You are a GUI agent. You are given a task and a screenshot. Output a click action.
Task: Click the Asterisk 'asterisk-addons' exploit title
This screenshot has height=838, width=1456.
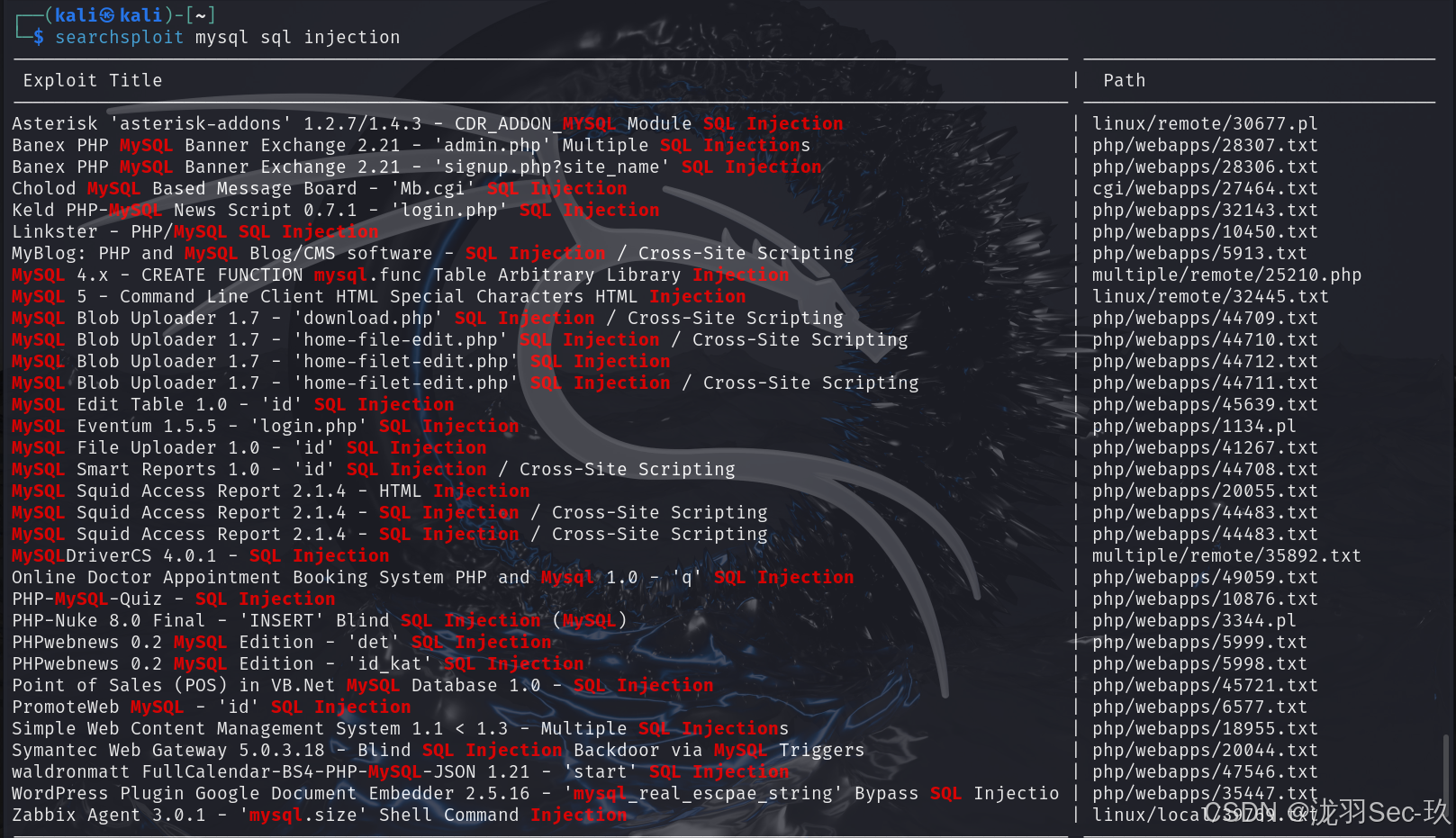point(428,123)
